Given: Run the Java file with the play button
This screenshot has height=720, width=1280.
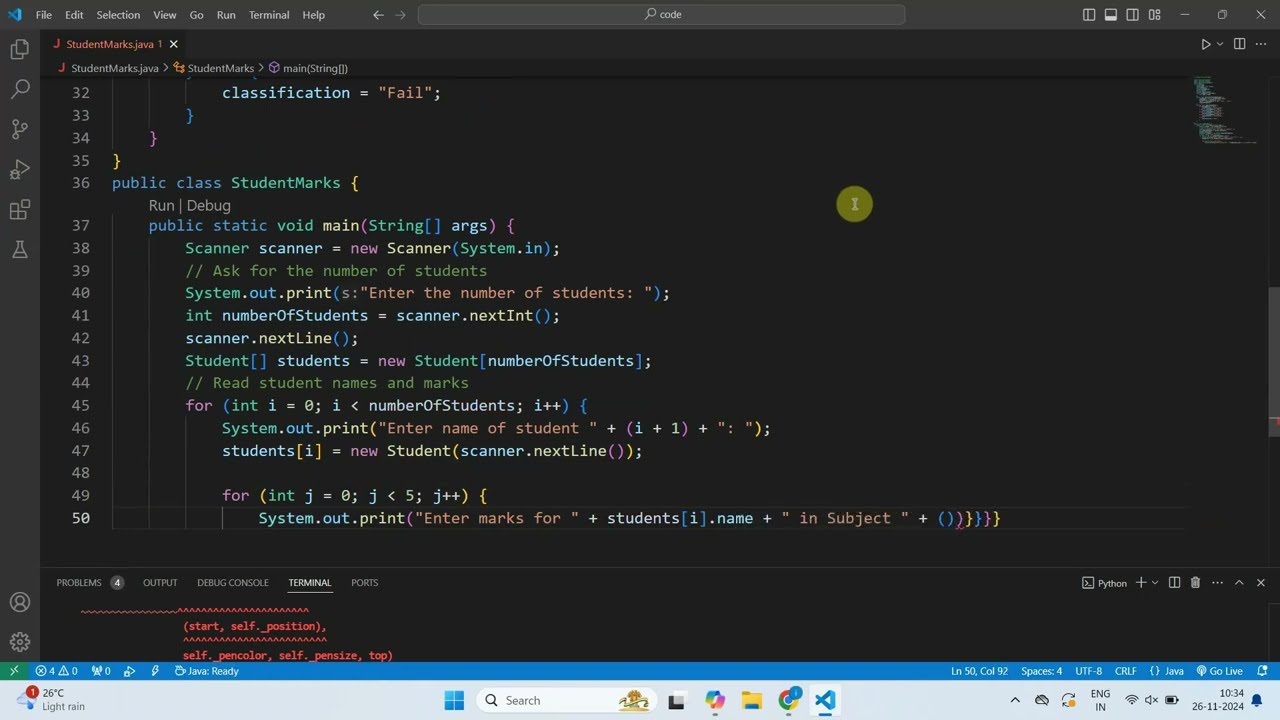Looking at the screenshot, I should tap(1205, 44).
